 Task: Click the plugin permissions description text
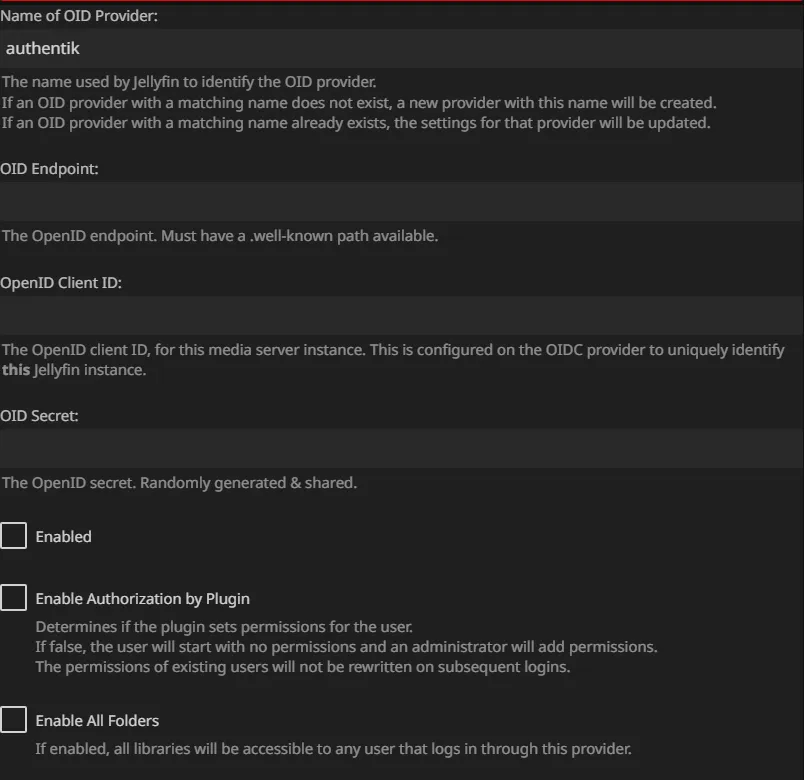click(x=346, y=647)
